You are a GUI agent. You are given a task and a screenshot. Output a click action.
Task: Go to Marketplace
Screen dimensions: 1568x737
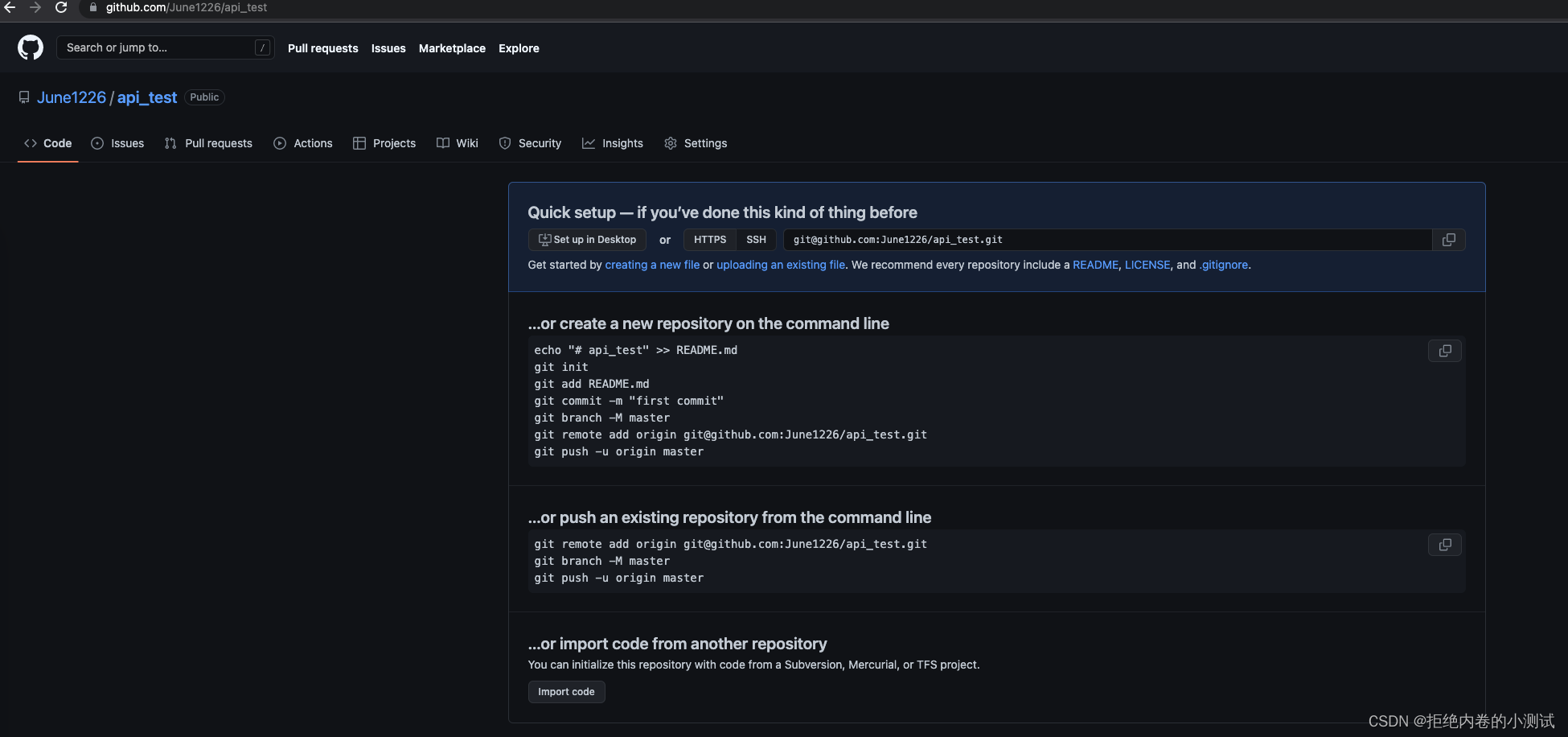click(452, 48)
